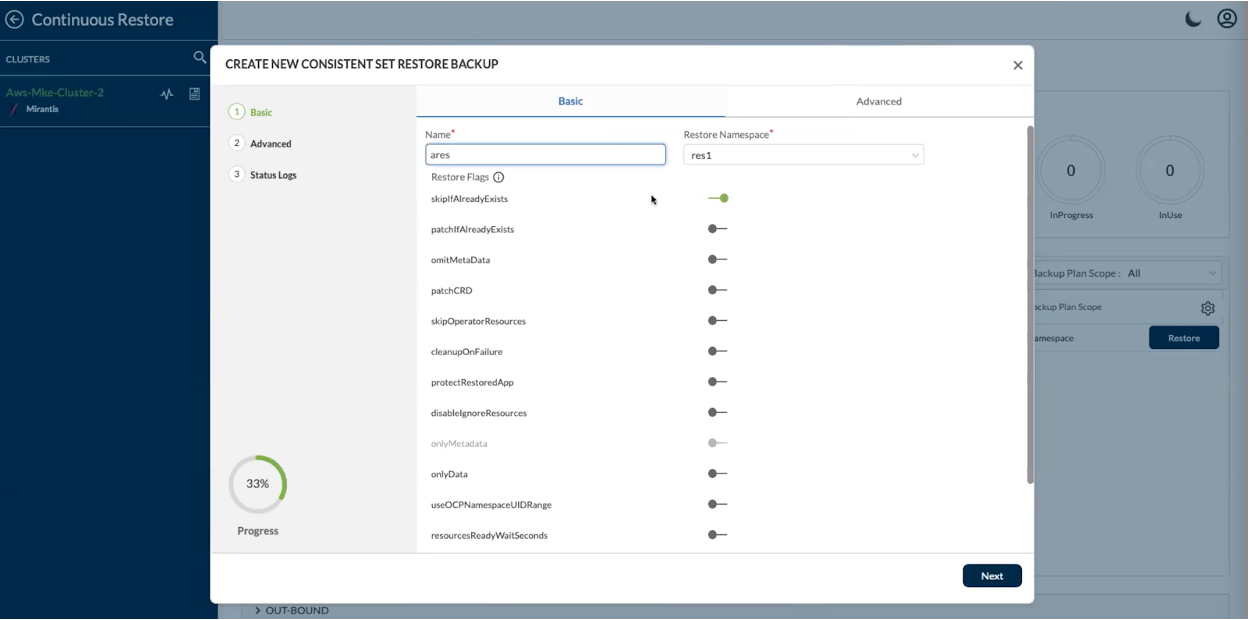The image size is (1248, 620).
Task: View Aws-Mke-Cluster-2 health pulse icon
Action: 167,94
